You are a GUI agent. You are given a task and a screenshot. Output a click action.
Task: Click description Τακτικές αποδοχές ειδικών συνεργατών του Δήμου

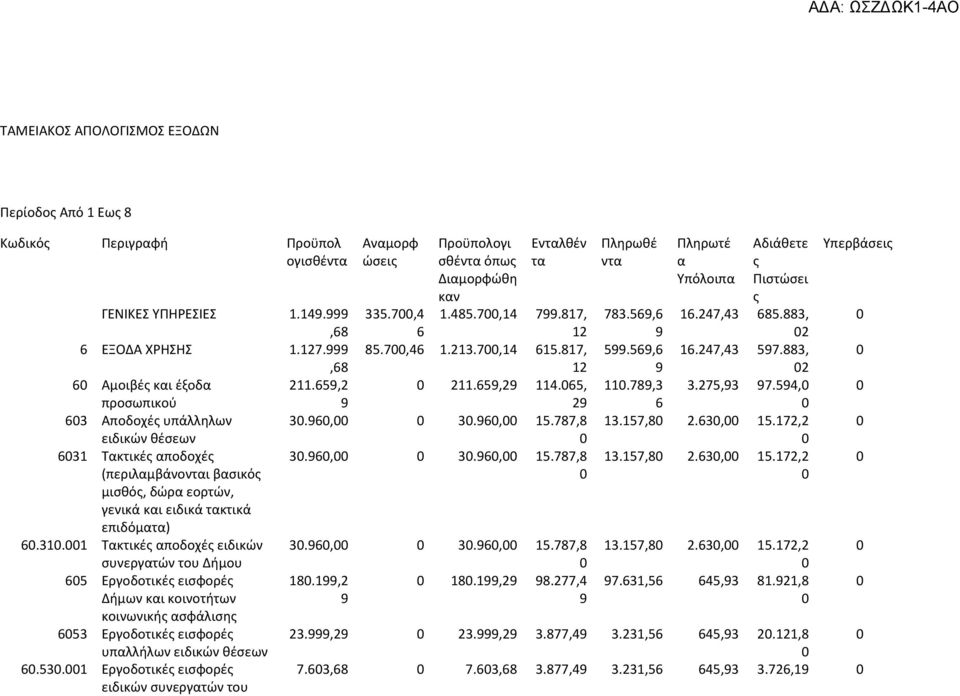tap(182, 554)
